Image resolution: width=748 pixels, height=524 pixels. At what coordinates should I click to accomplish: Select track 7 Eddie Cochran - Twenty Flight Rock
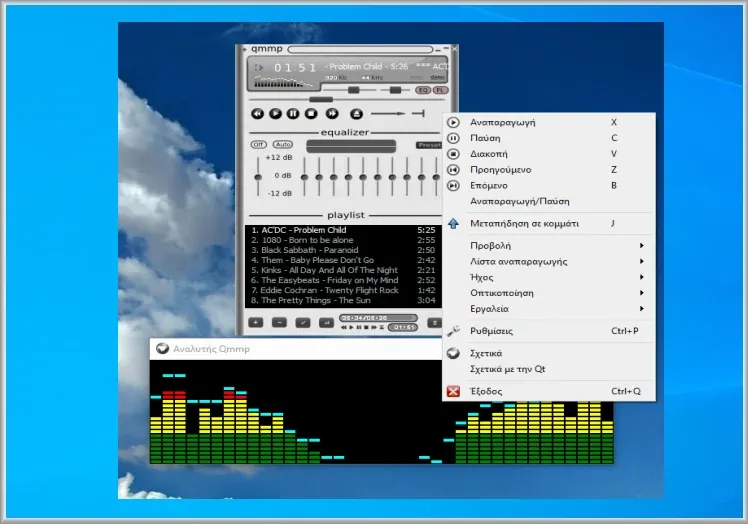pos(343,290)
